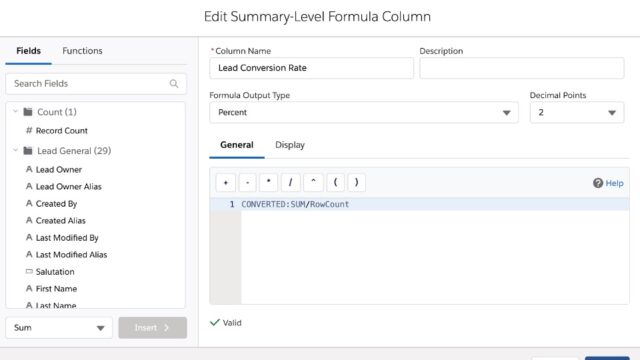Open the Decimal Points dropdown

[x=577, y=113]
